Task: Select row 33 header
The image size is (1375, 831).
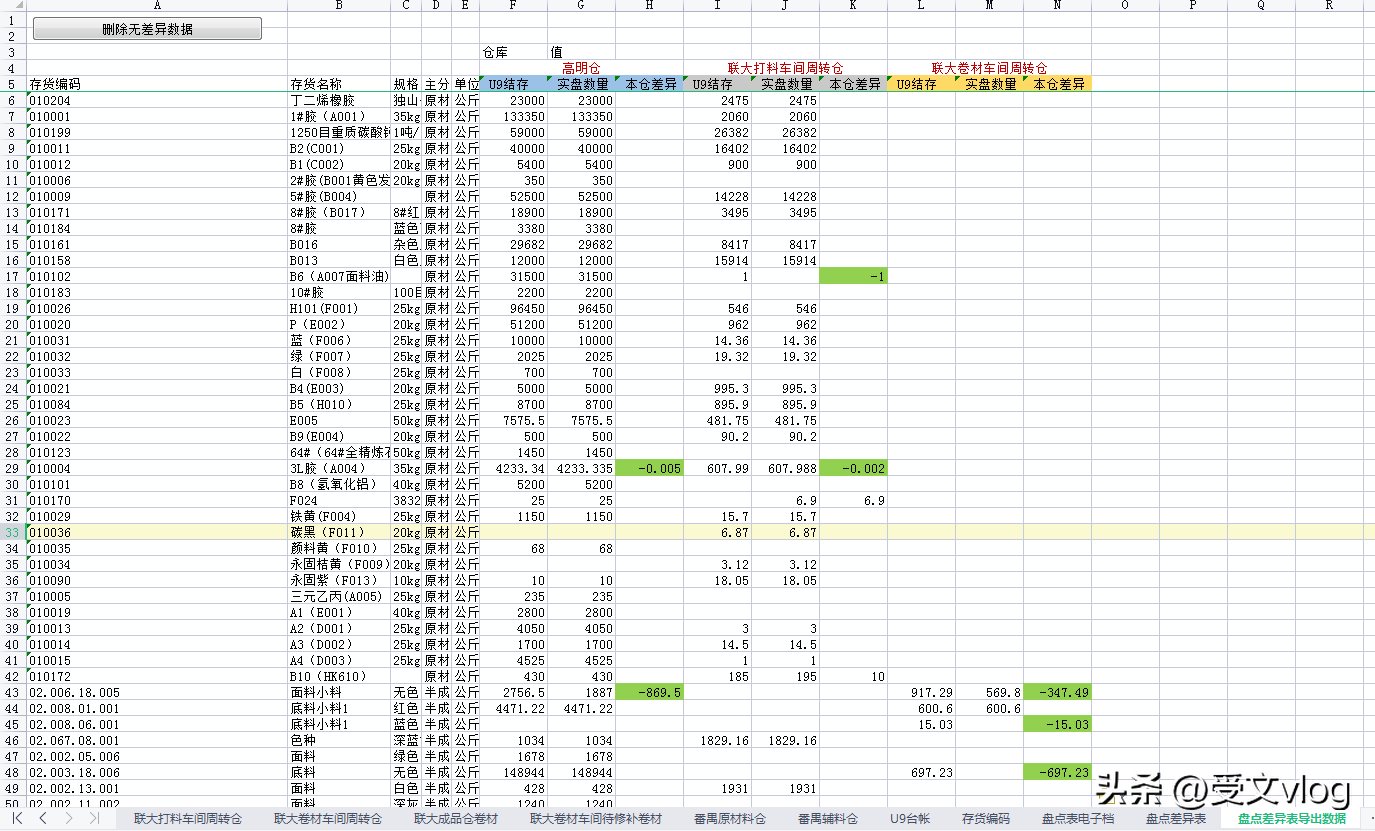Action: (x=13, y=532)
